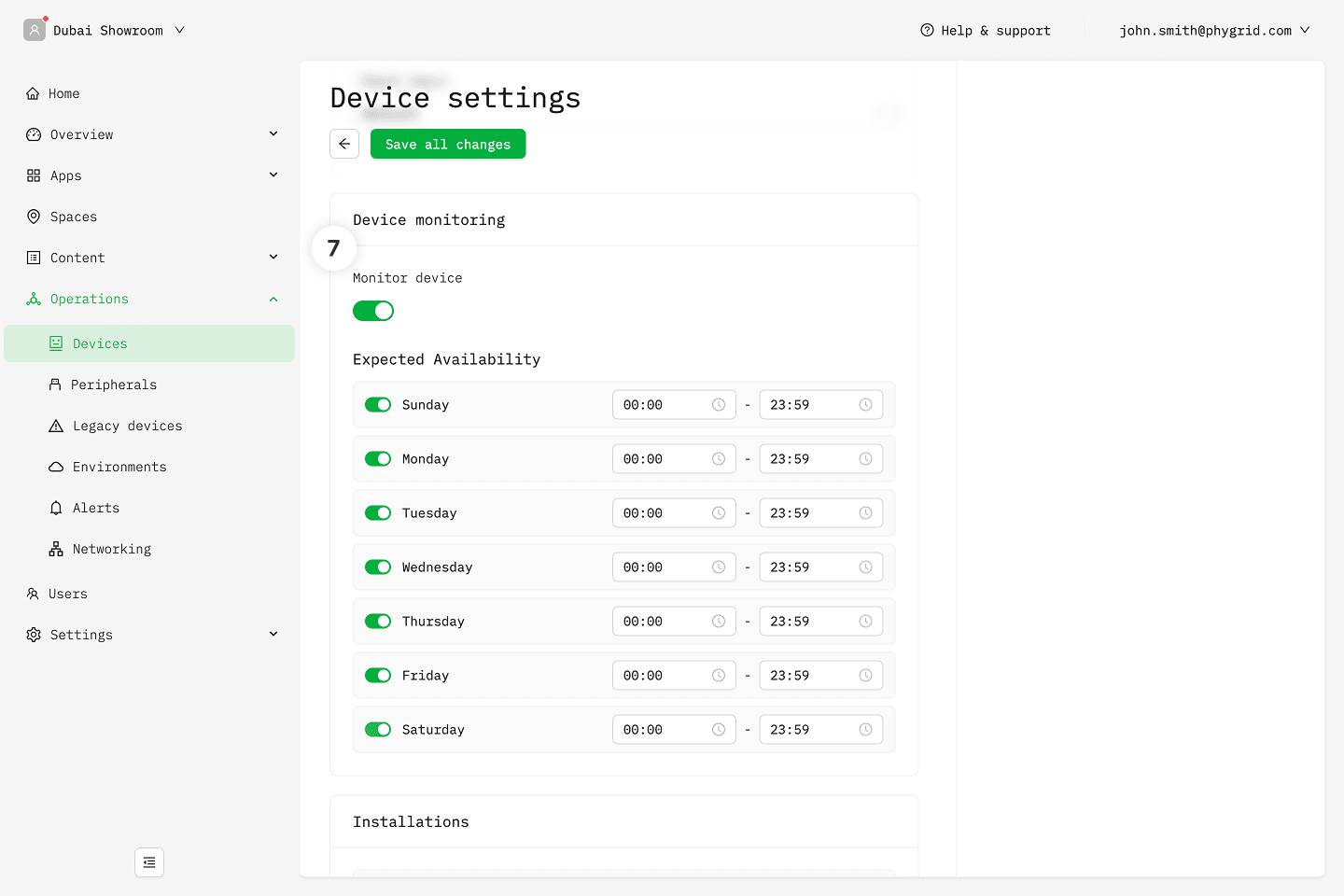Collapse the Operations section chevron
This screenshot has height=896, width=1344.
pos(273,299)
